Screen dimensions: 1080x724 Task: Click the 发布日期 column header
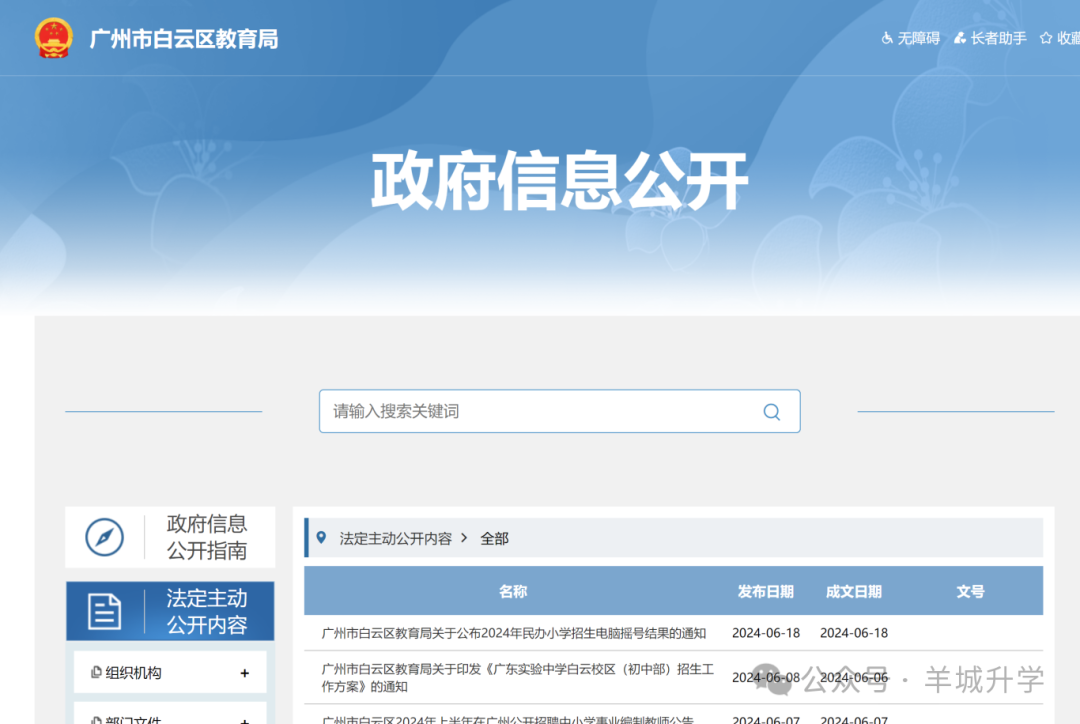(x=765, y=591)
